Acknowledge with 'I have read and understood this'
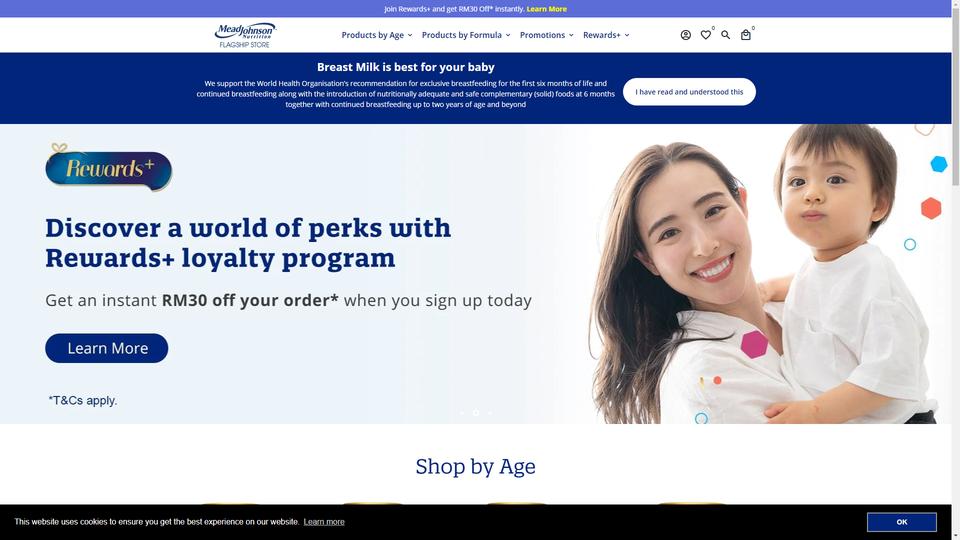This screenshot has width=960, height=540. point(689,92)
